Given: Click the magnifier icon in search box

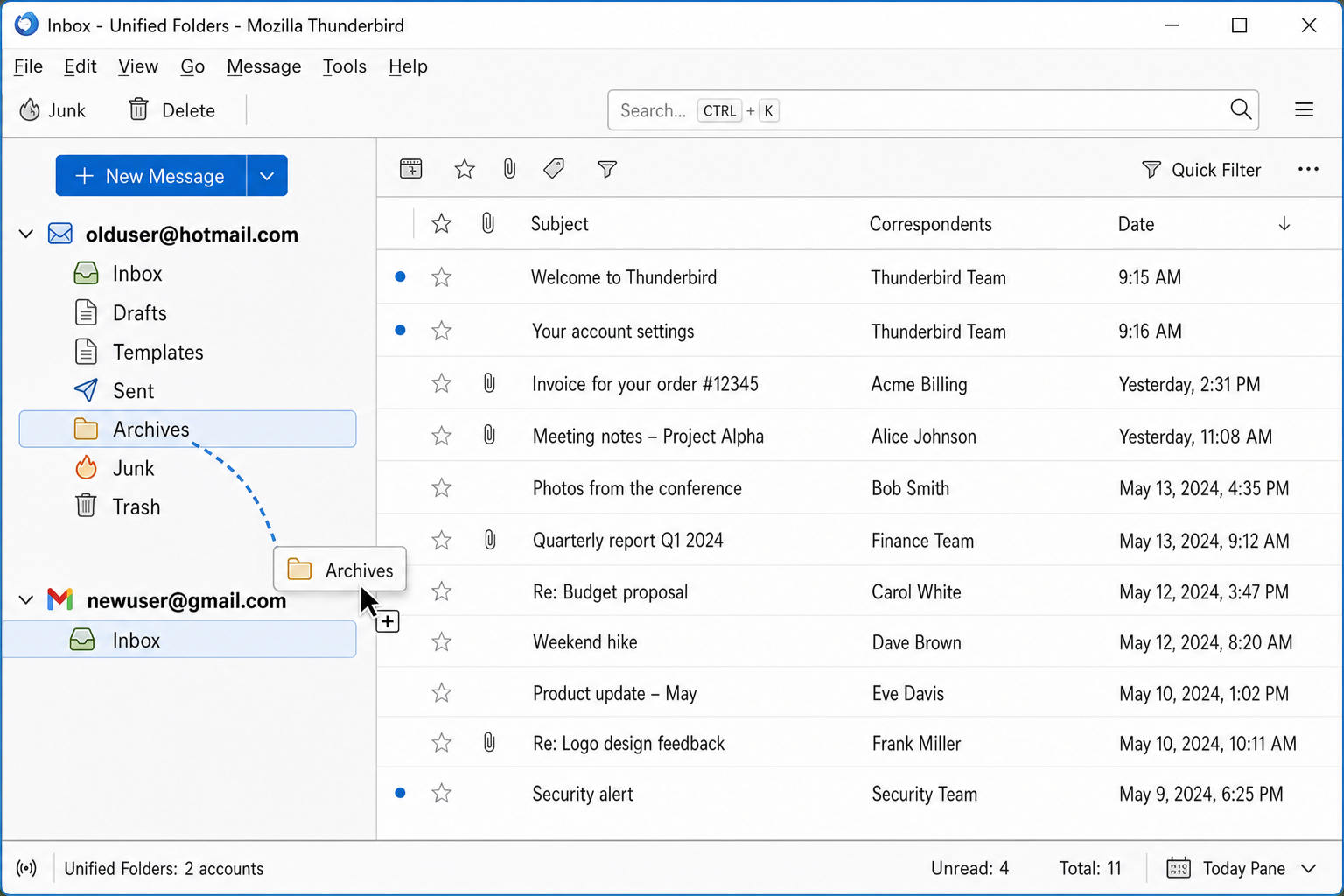Looking at the screenshot, I should point(1240,109).
